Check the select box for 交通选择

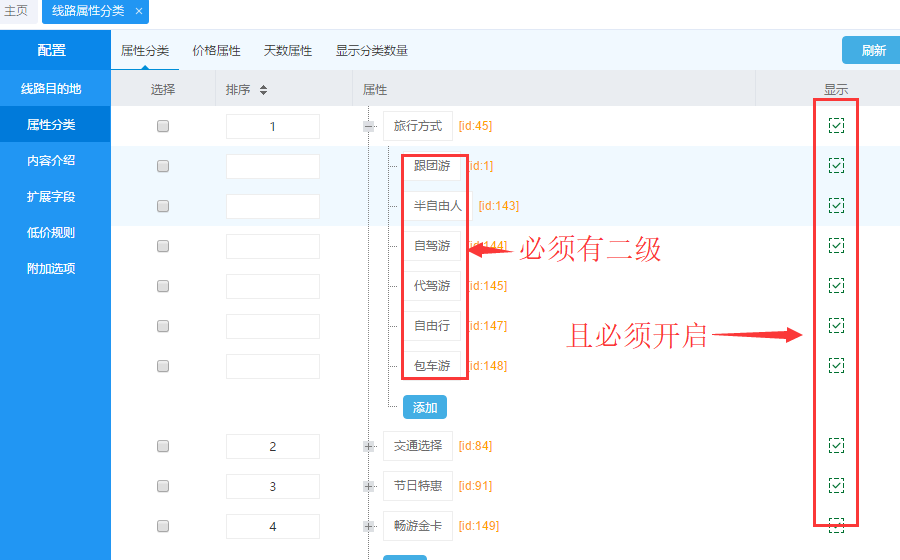[x=163, y=447]
